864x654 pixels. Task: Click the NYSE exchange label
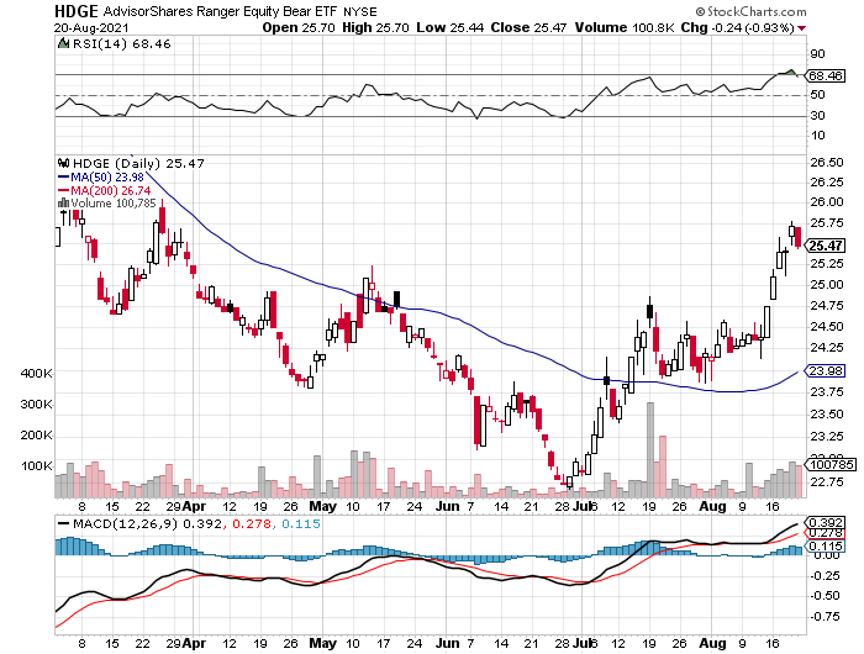pyautogui.click(x=360, y=12)
